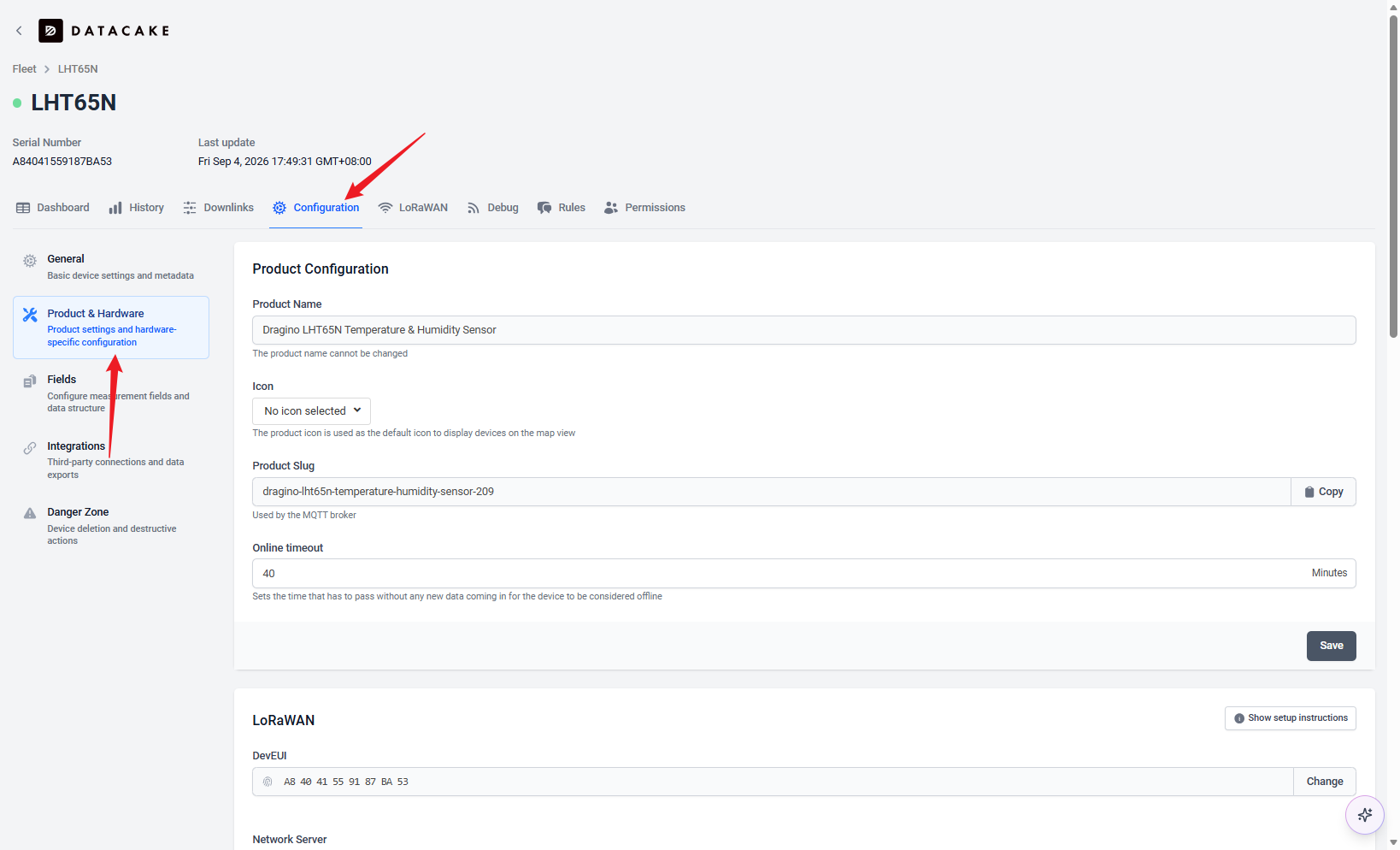Image resolution: width=1400 pixels, height=850 pixels.
Task: Click the Permissions users icon
Action: point(611,208)
